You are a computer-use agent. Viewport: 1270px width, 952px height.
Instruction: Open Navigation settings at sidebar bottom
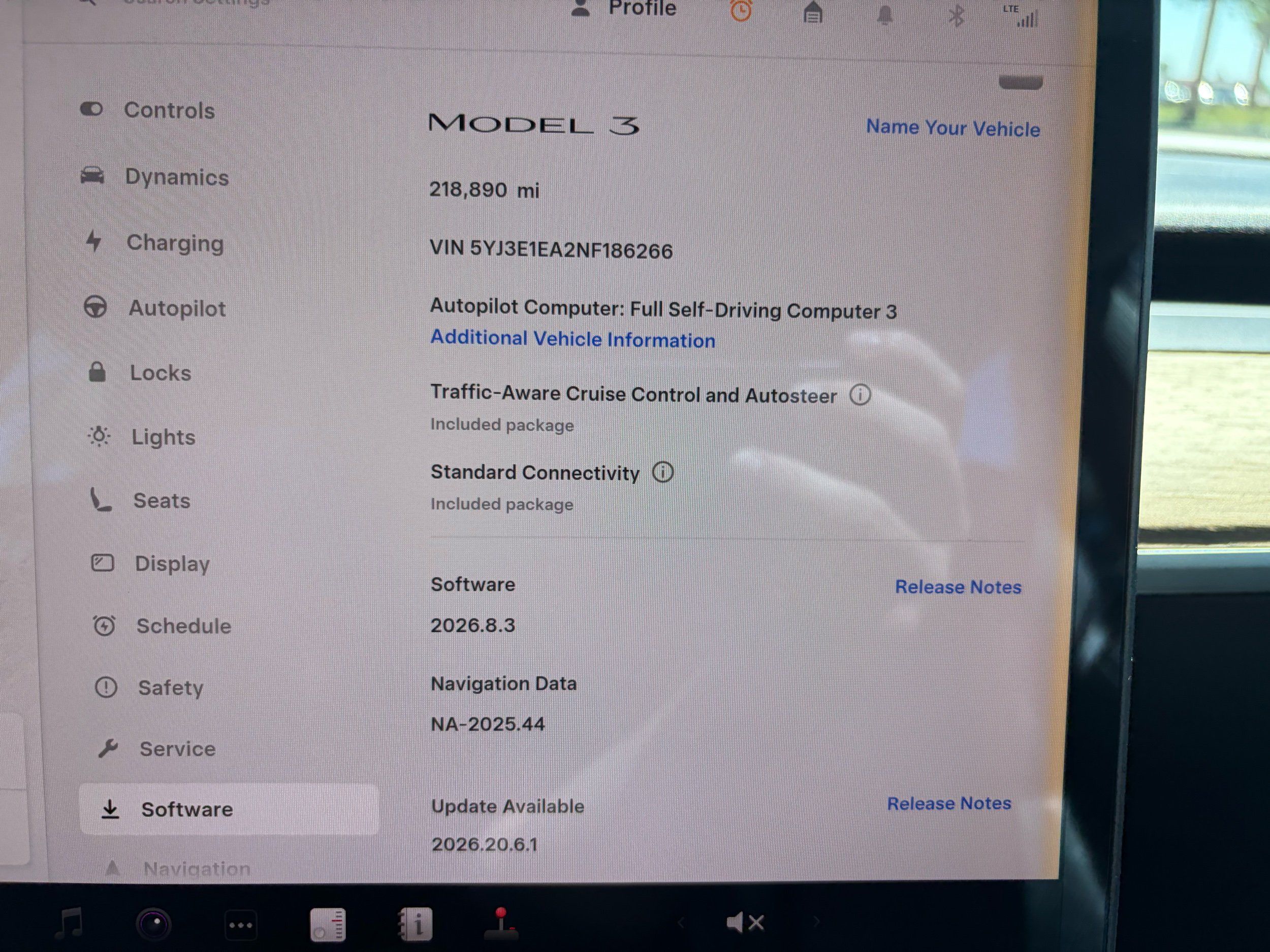click(x=178, y=868)
